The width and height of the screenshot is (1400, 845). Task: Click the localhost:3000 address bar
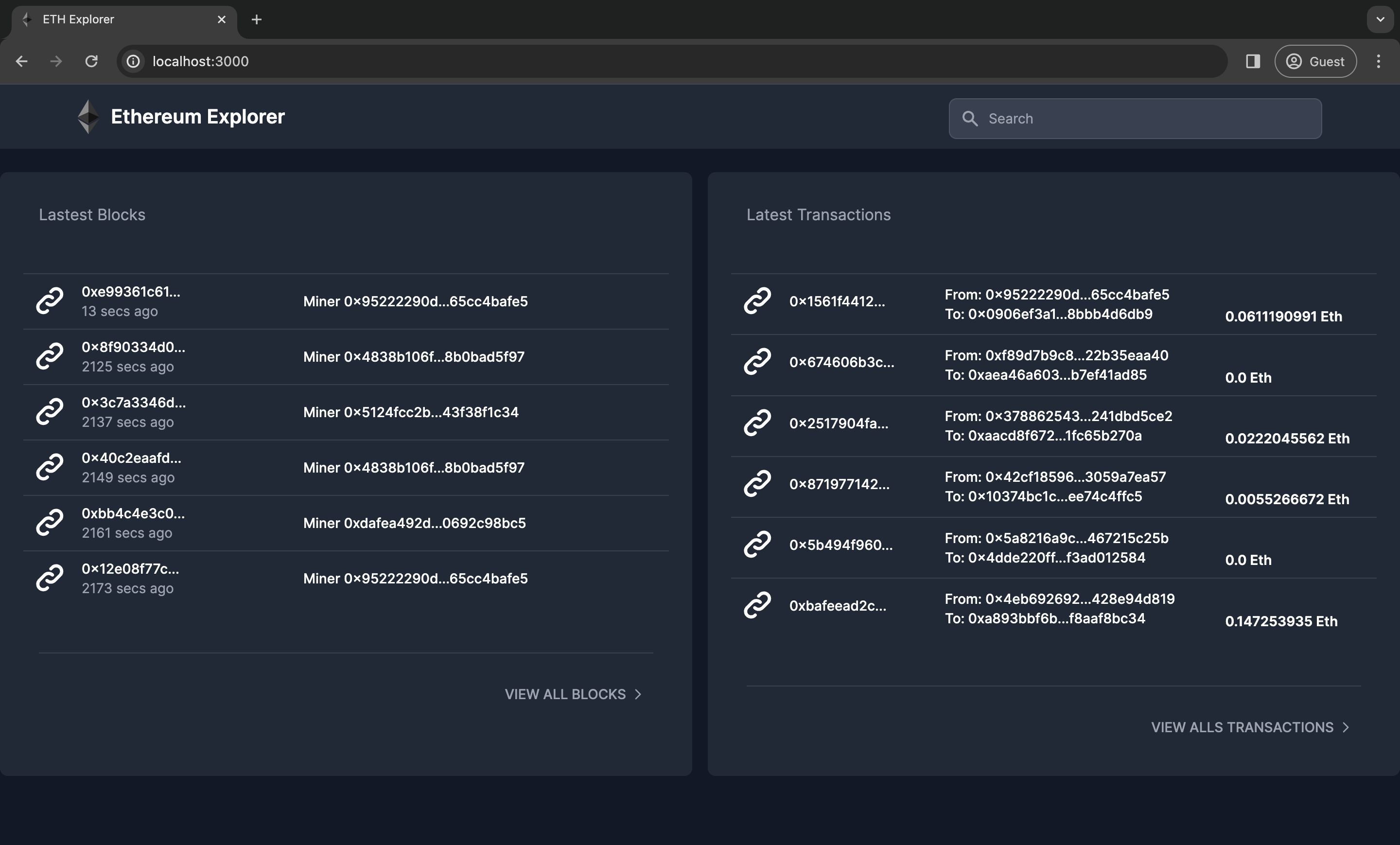point(672,61)
